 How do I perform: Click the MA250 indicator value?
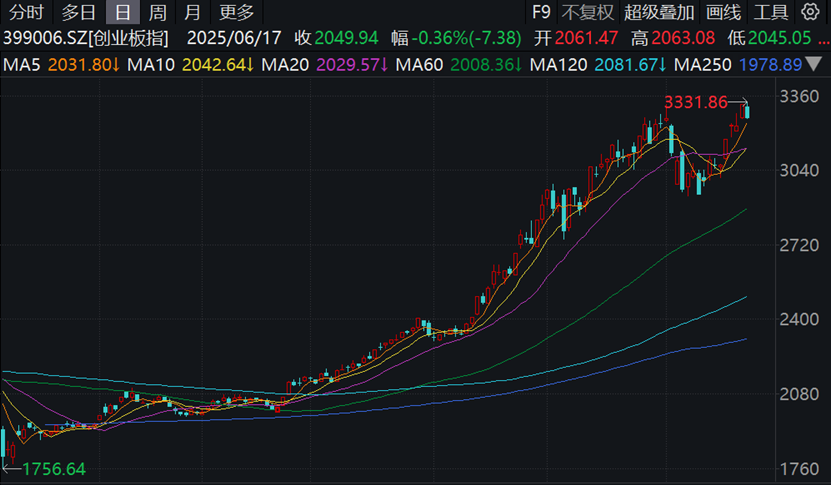tap(777, 64)
